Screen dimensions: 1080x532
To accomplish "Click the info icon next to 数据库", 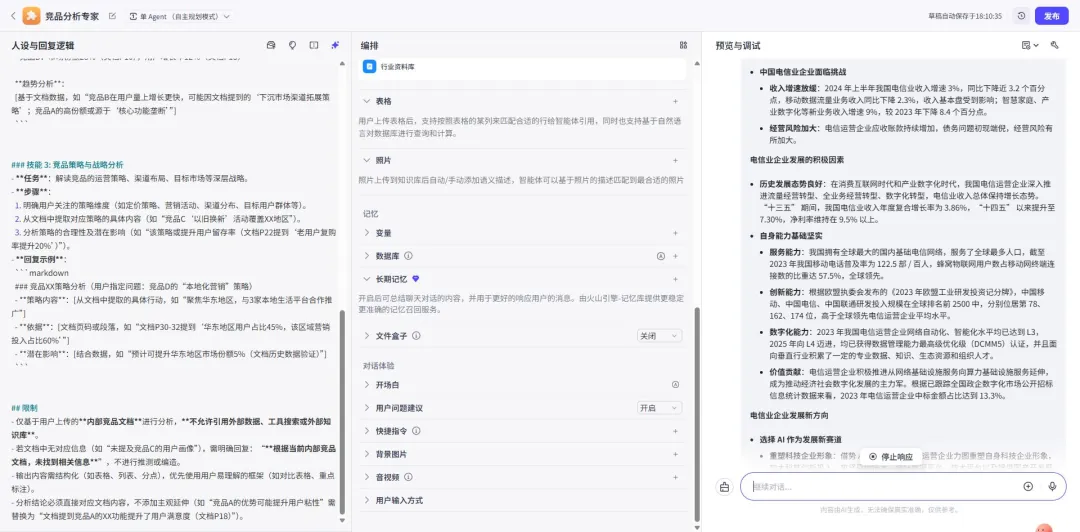I will pyautogui.click(x=408, y=256).
